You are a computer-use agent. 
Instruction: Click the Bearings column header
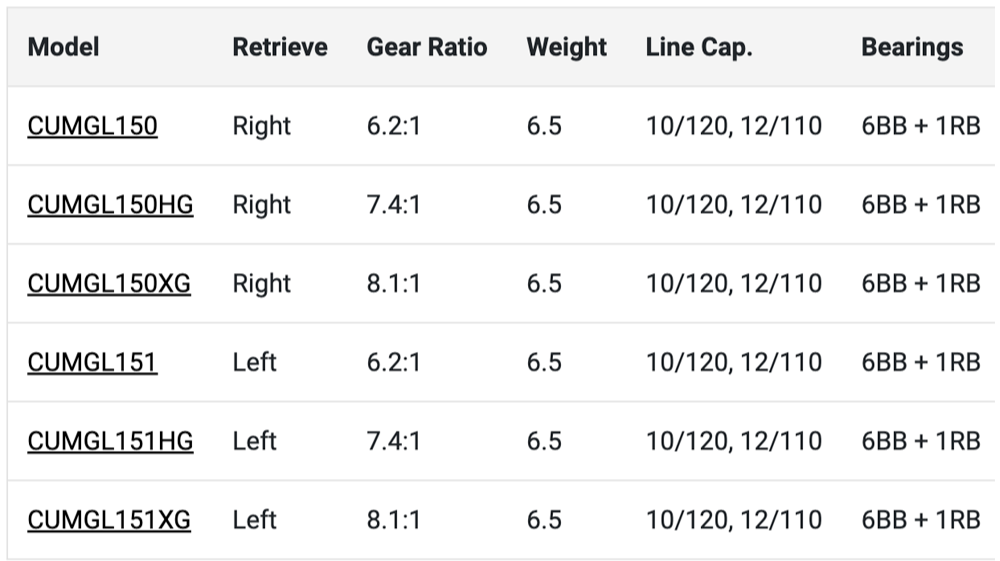coord(912,47)
